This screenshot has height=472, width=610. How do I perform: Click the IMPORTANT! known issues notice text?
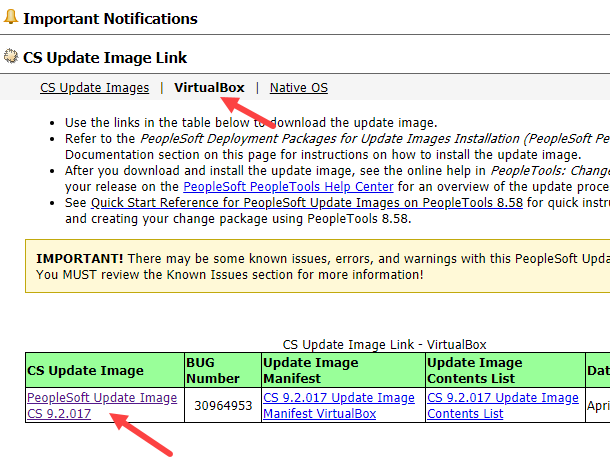[323, 267]
